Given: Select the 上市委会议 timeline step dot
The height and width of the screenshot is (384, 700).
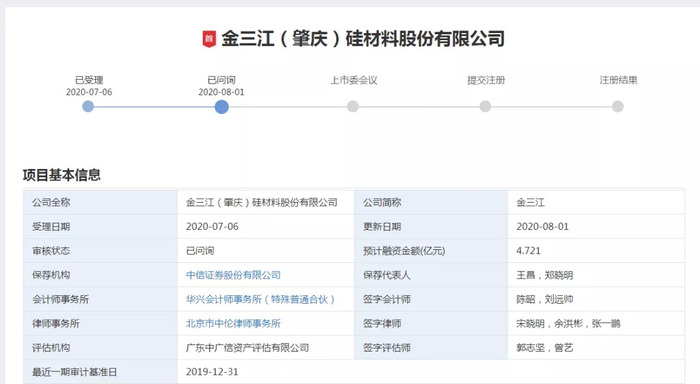Looking at the screenshot, I should pyautogui.click(x=353, y=106).
